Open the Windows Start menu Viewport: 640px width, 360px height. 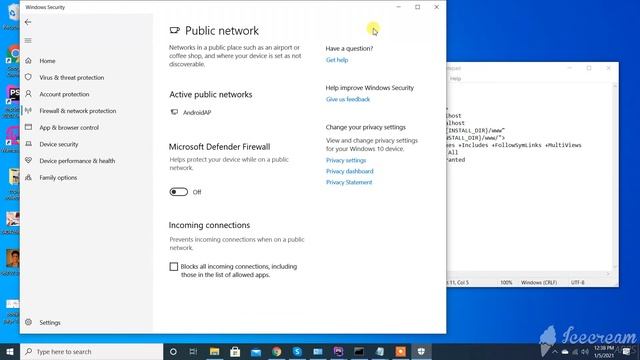10,351
